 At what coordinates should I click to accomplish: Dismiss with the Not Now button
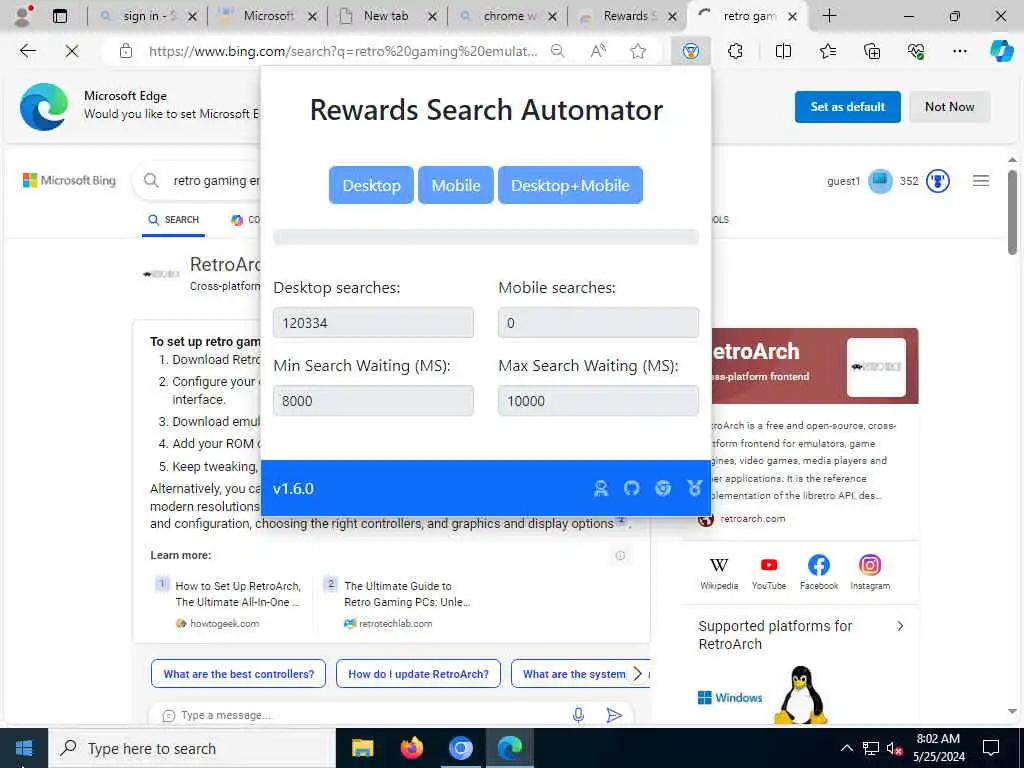tap(950, 106)
